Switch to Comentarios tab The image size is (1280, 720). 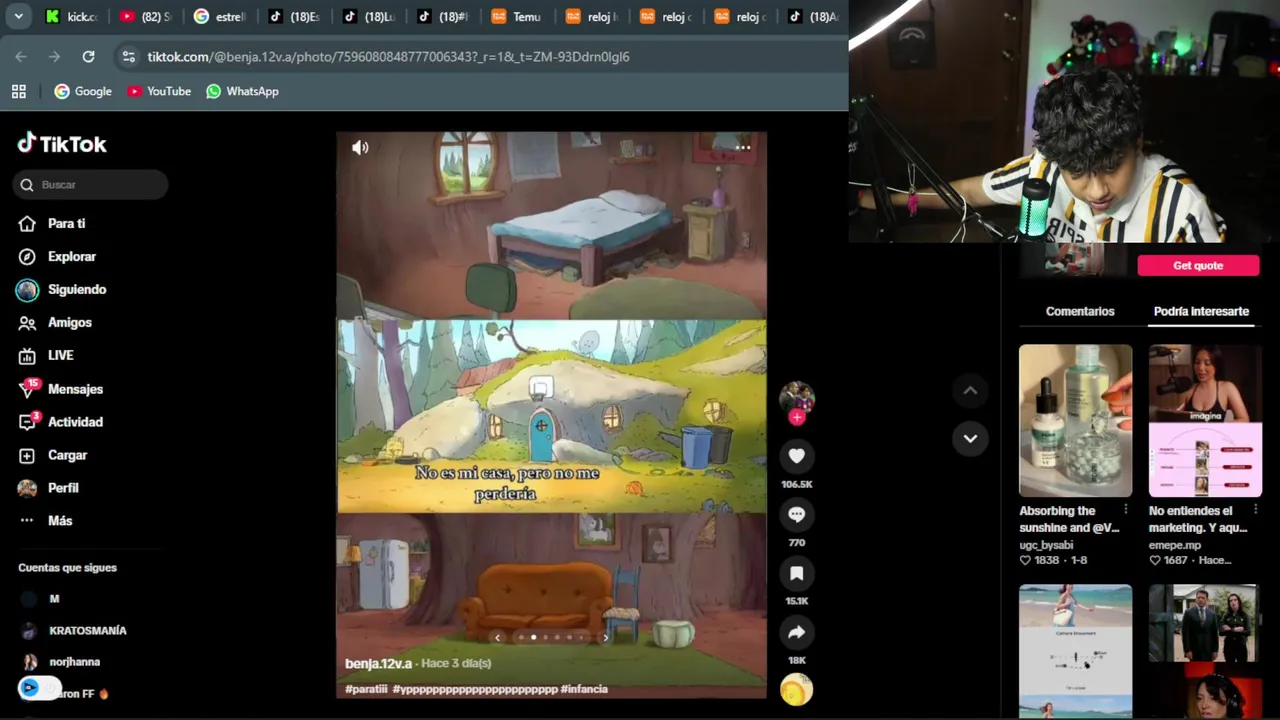point(1080,311)
